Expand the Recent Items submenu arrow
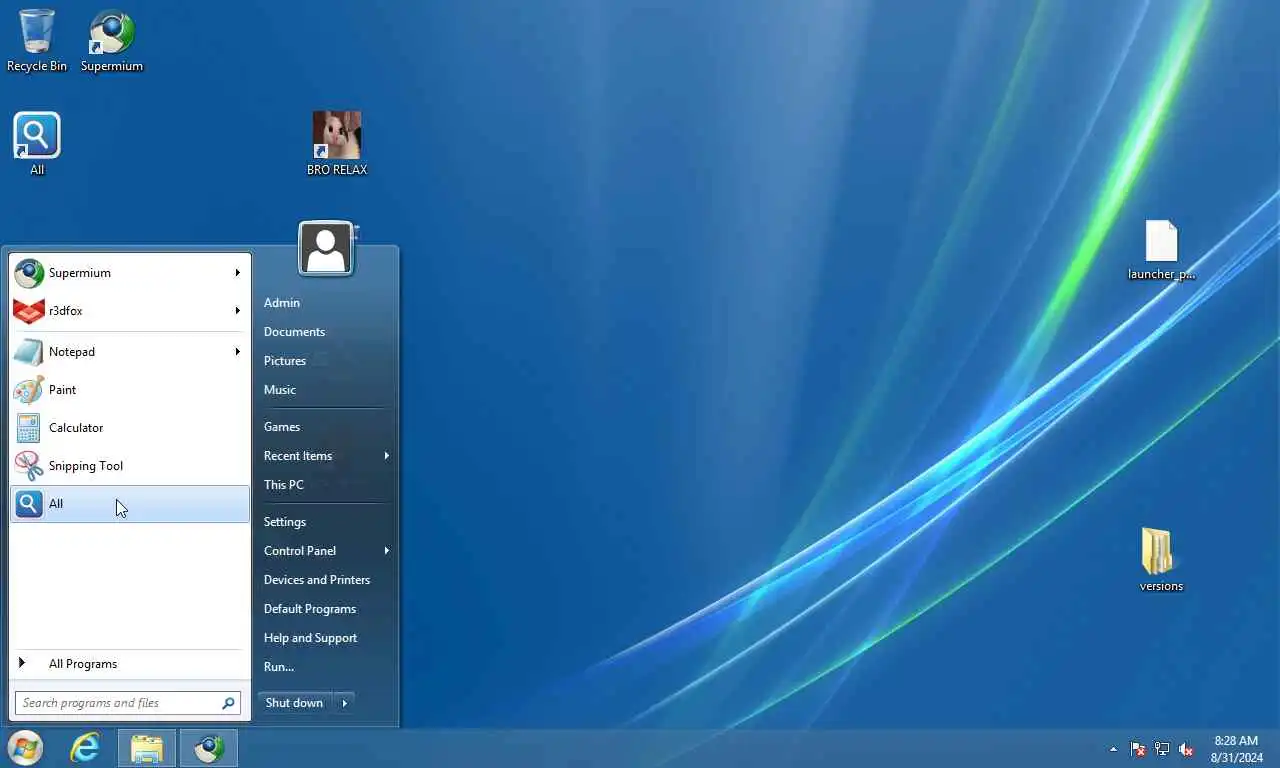Viewport: 1280px width, 768px height. 386,456
